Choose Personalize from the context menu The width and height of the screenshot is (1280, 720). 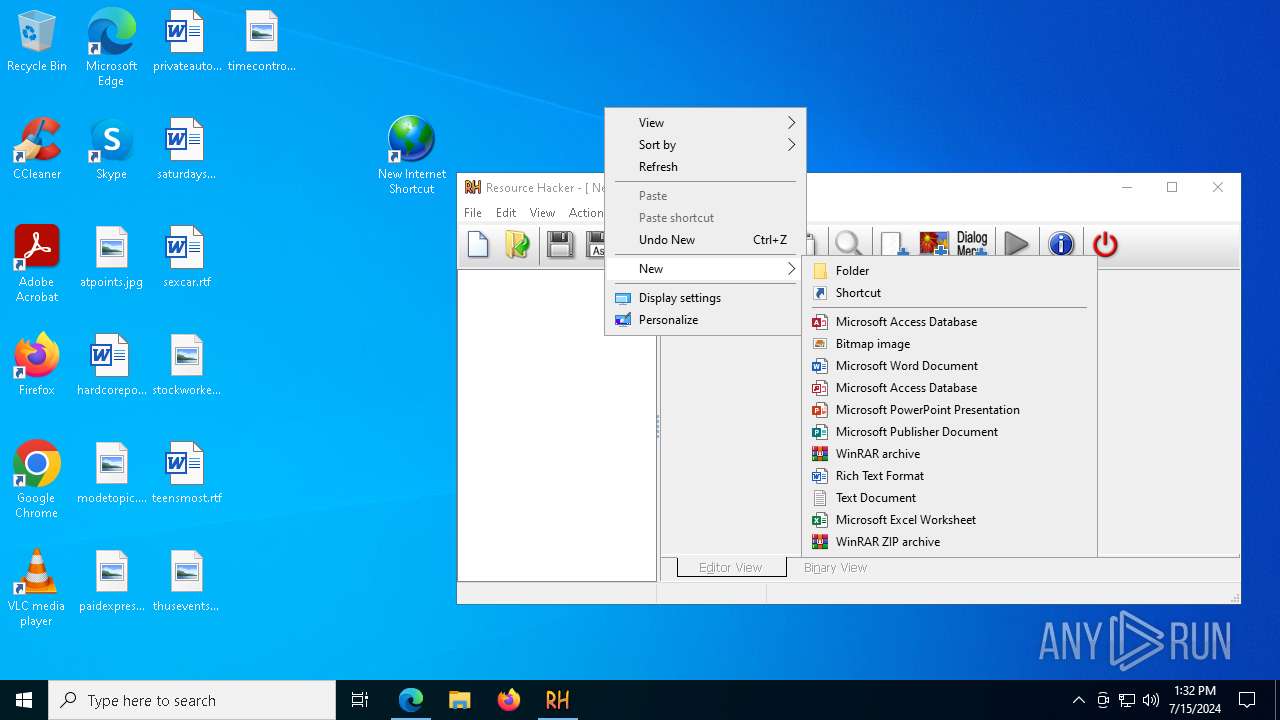[705, 320]
